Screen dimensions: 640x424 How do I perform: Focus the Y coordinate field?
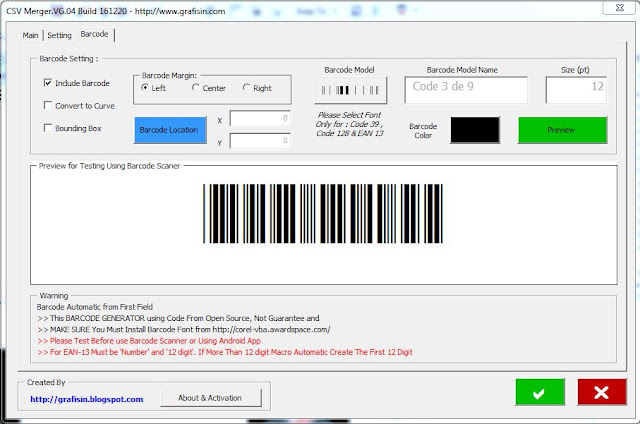(260, 141)
